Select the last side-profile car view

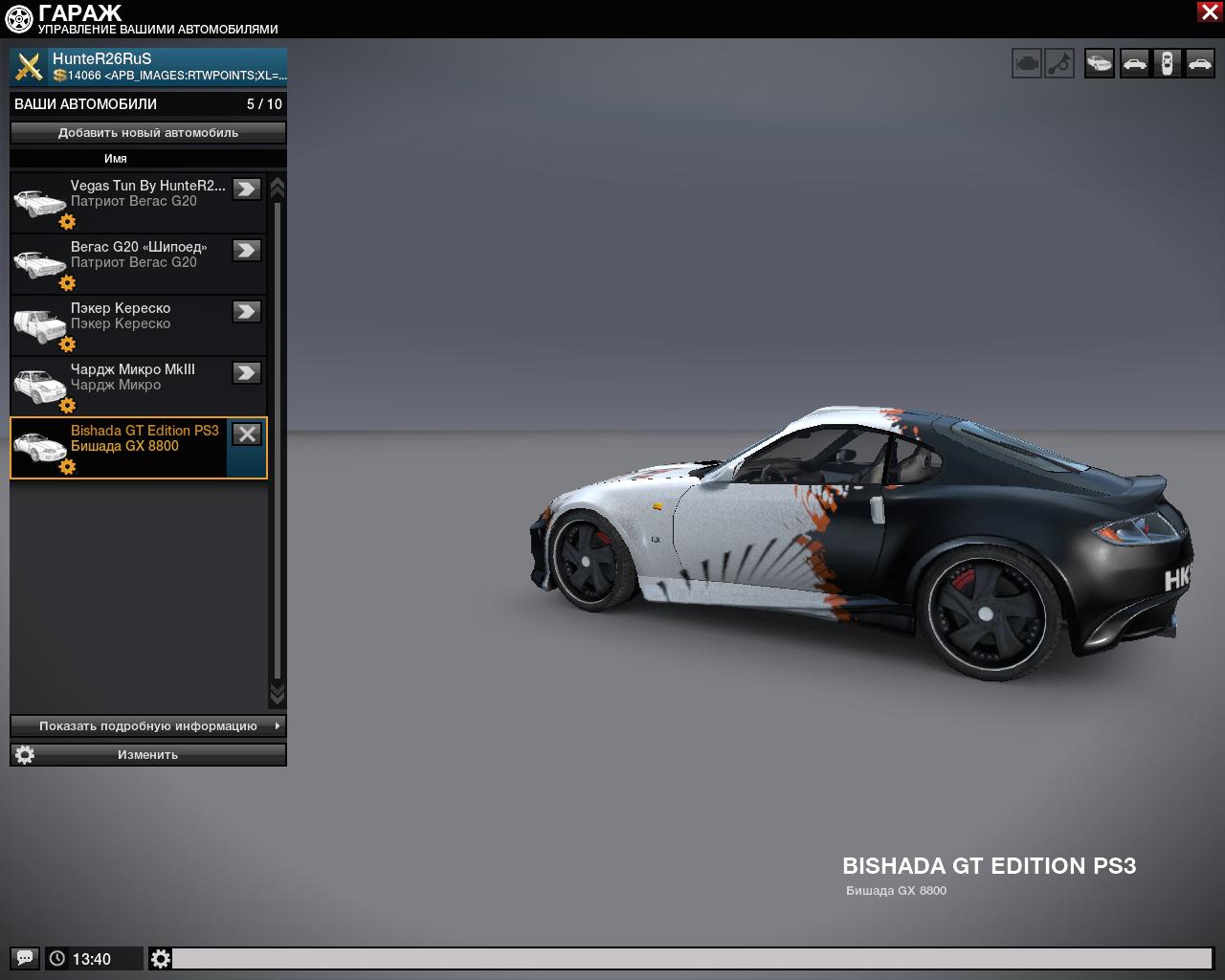[1199, 64]
